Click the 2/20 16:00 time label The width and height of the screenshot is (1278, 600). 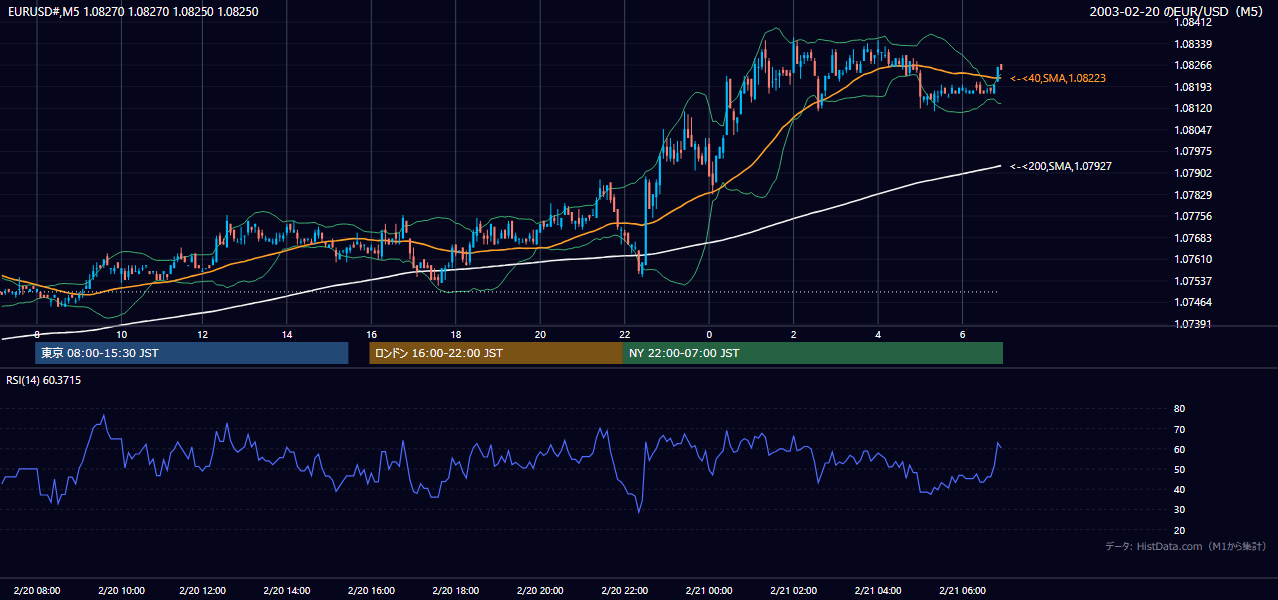[371, 590]
